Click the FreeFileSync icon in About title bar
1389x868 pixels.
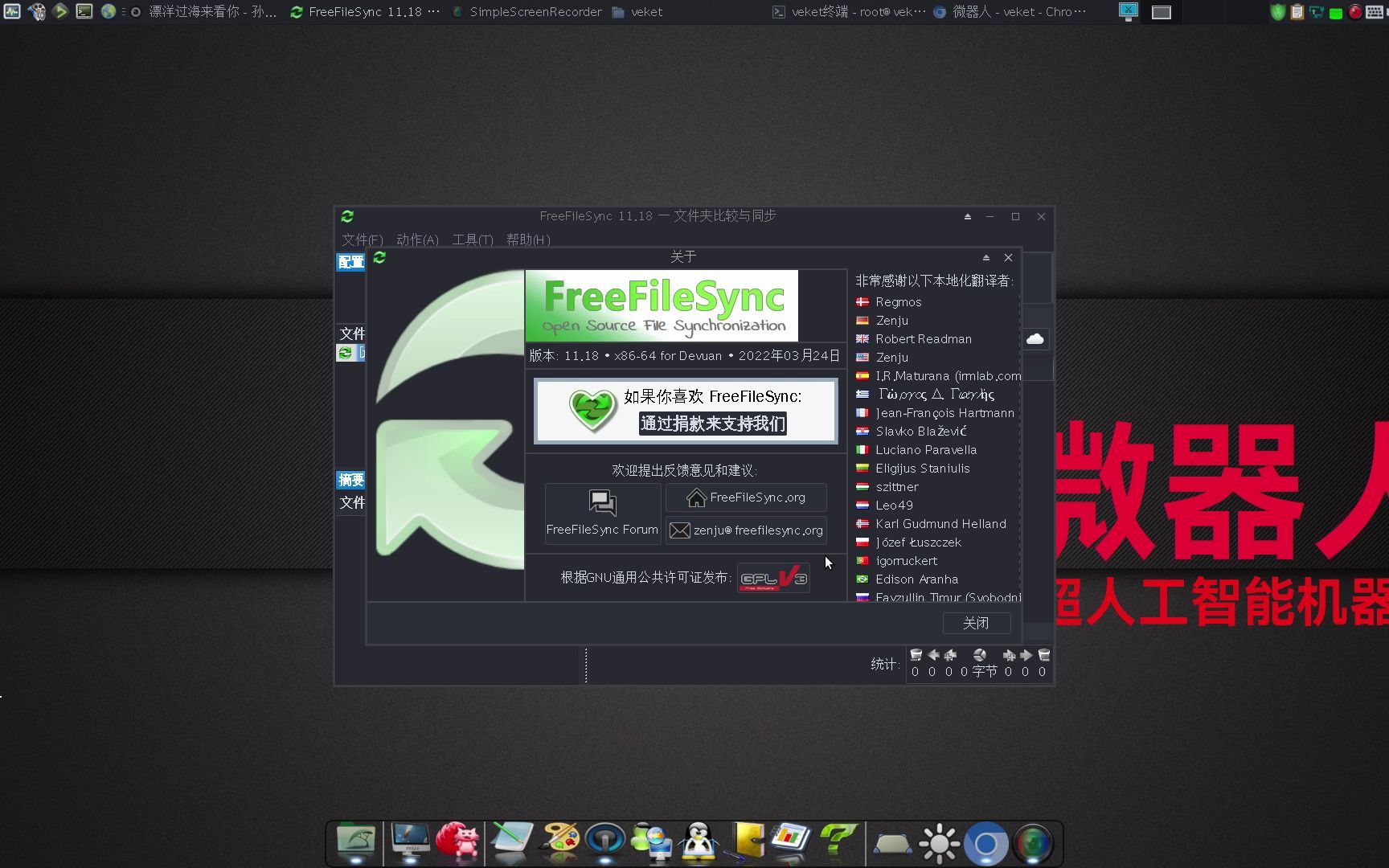coord(379,257)
